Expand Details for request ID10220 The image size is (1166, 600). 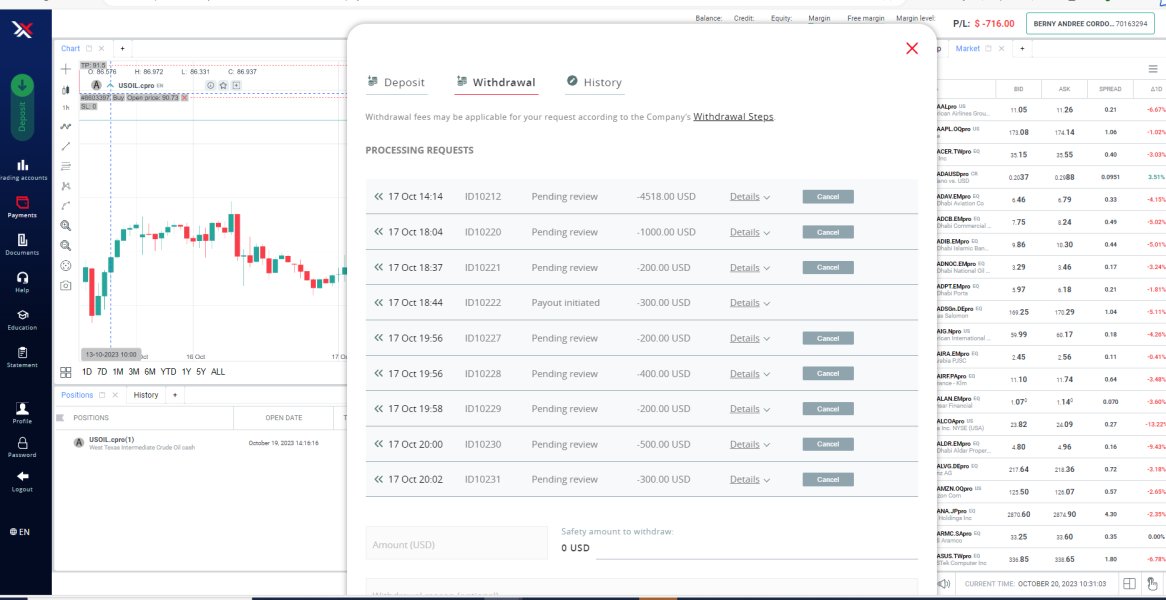click(x=750, y=232)
